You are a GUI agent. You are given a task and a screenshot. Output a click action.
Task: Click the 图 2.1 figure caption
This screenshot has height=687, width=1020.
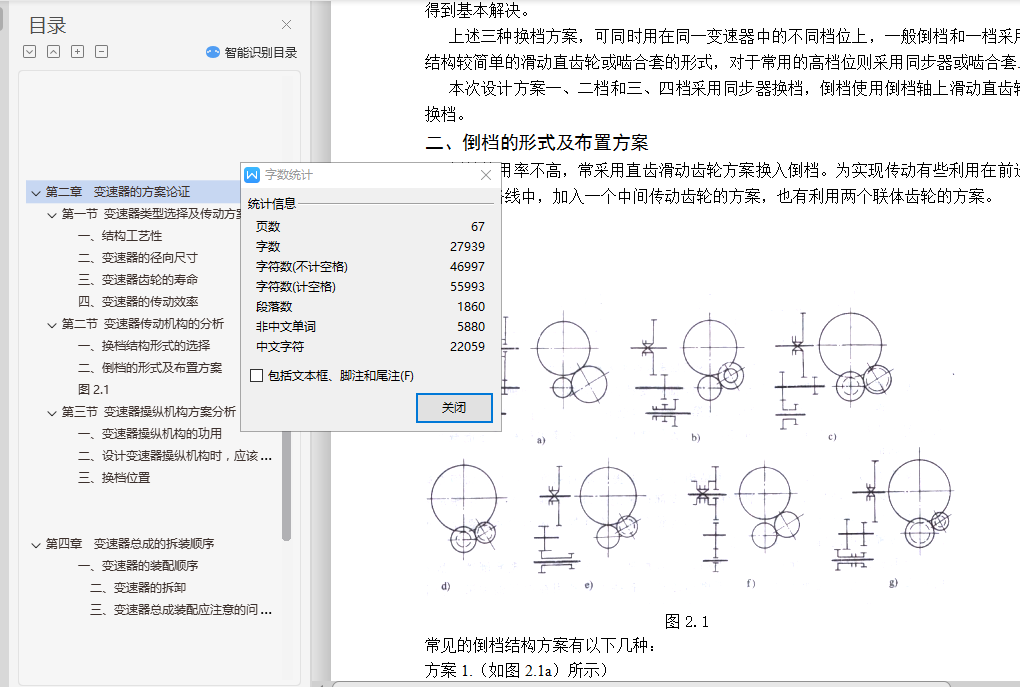[686, 621]
